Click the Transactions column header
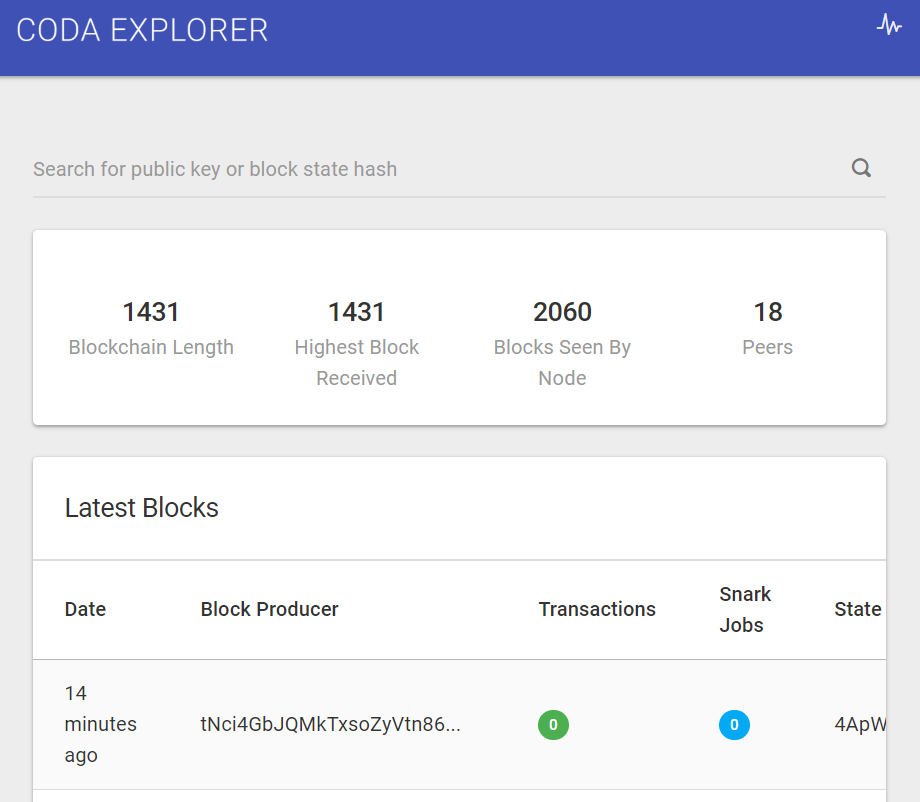Image resolution: width=920 pixels, height=802 pixels. 597,609
